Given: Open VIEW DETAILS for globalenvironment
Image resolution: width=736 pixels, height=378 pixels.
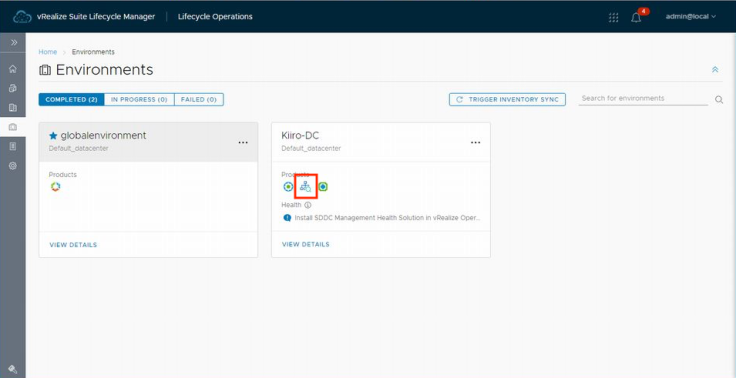Looking at the screenshot, I should (x=73, y=245).
